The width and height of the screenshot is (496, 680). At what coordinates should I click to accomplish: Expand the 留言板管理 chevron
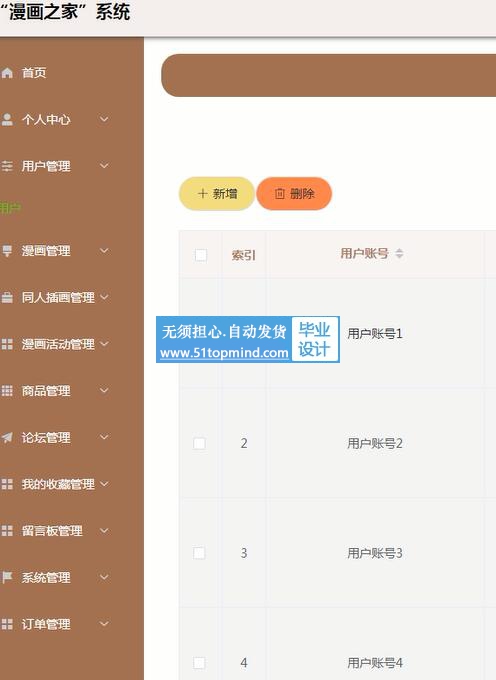(x=104, y=530)
